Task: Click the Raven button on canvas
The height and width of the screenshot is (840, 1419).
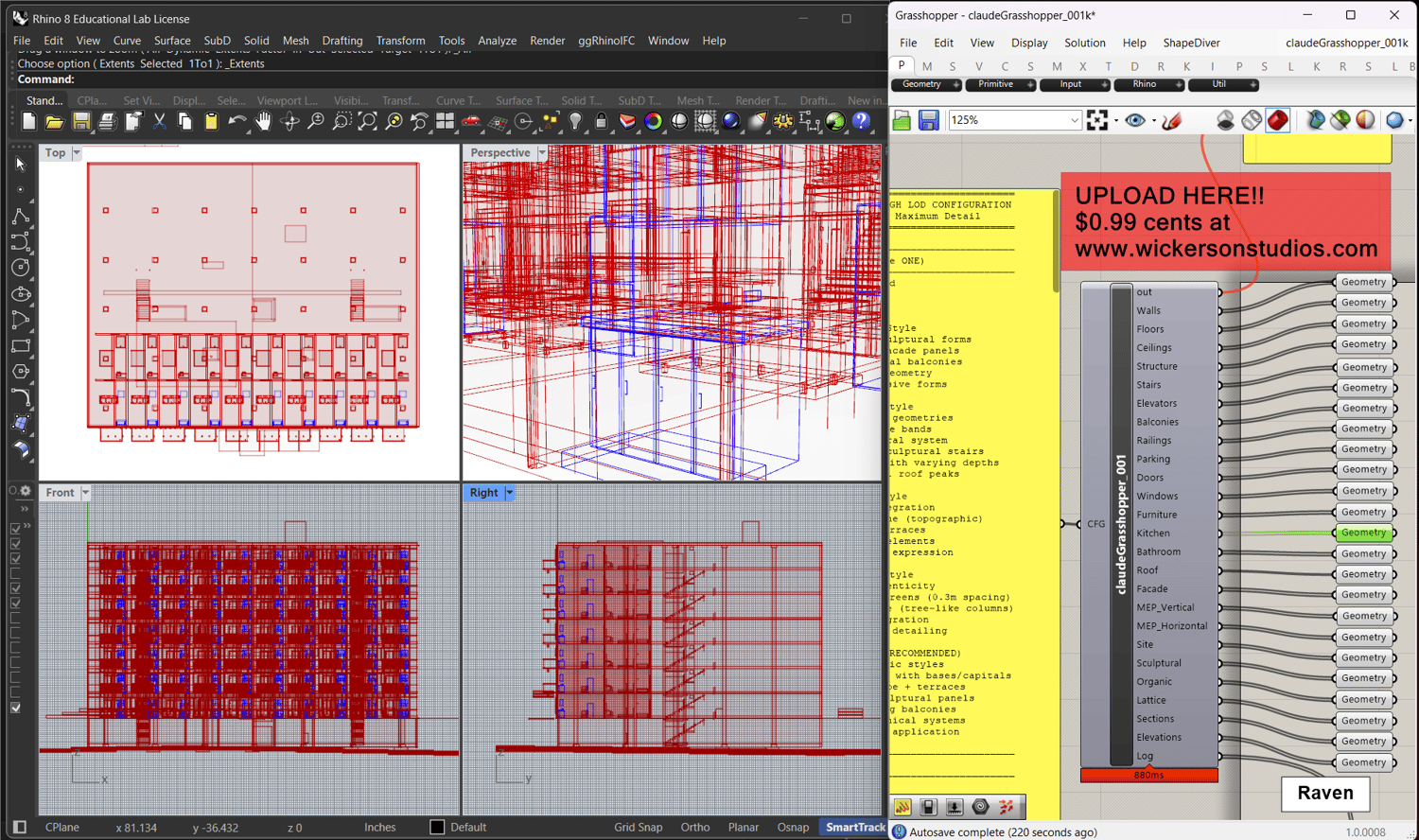Action: [1324, 793]
